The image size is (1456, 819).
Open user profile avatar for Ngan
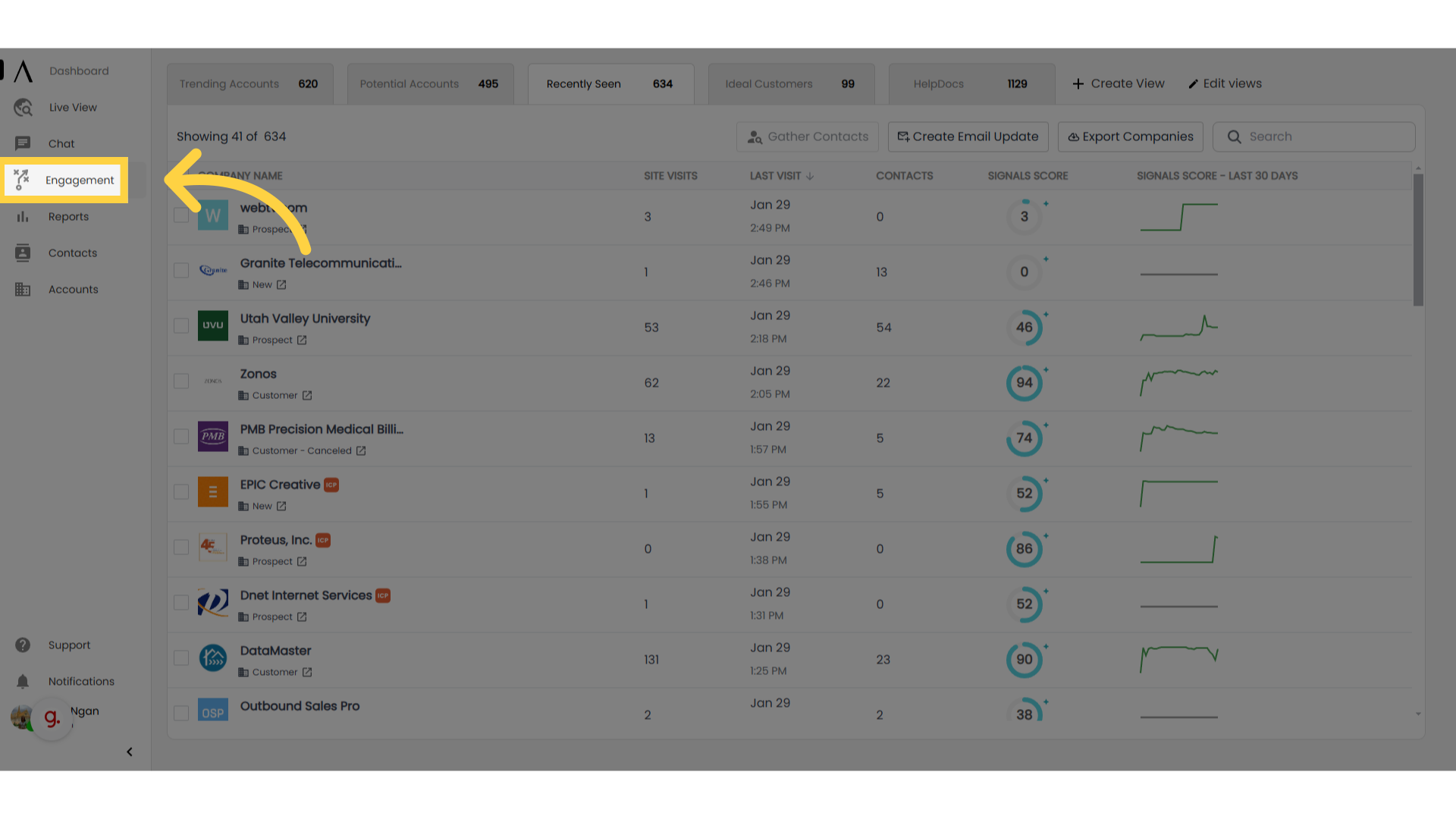(x=21, y=717)
